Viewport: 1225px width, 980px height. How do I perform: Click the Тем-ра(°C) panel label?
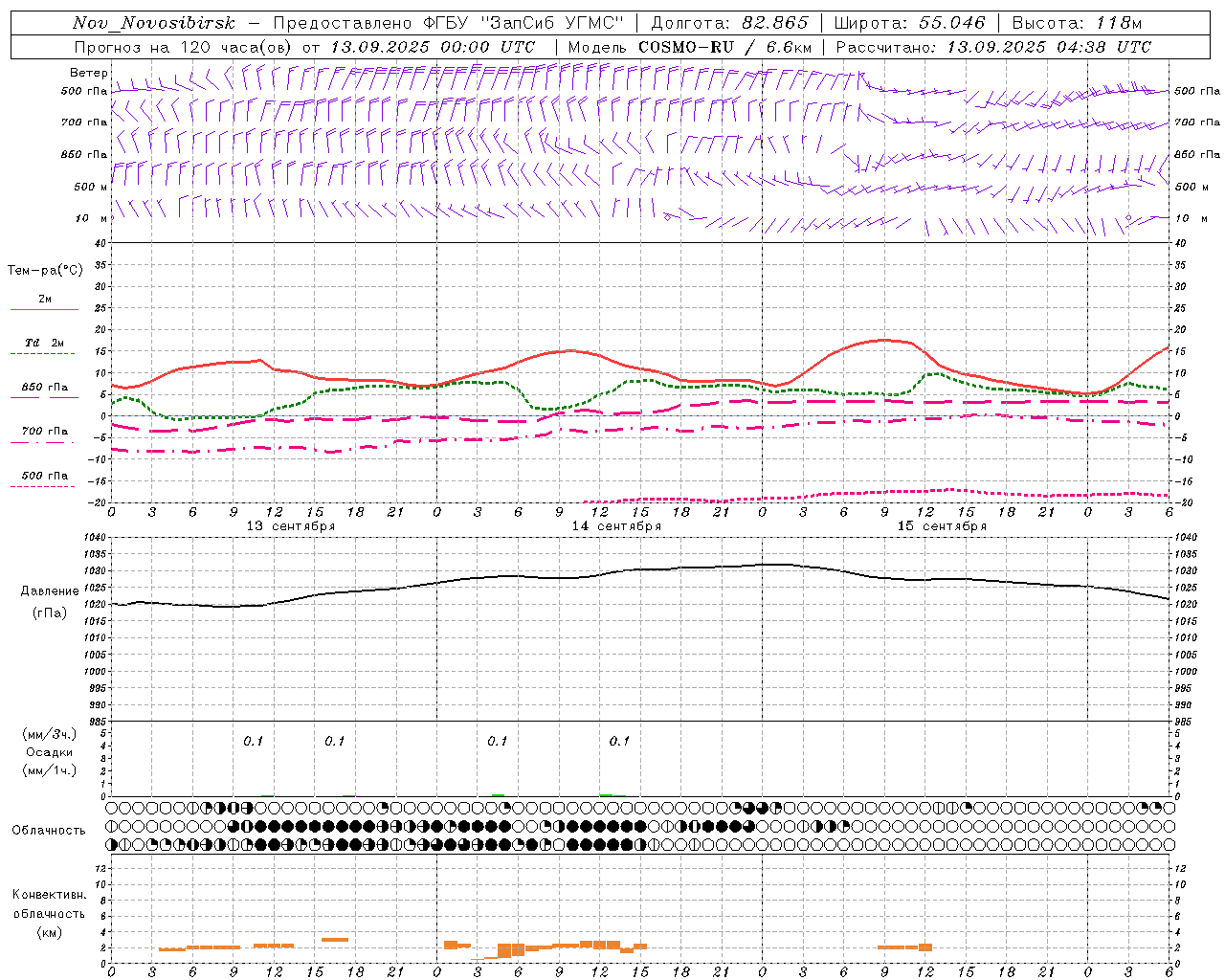tap(45, 270)
